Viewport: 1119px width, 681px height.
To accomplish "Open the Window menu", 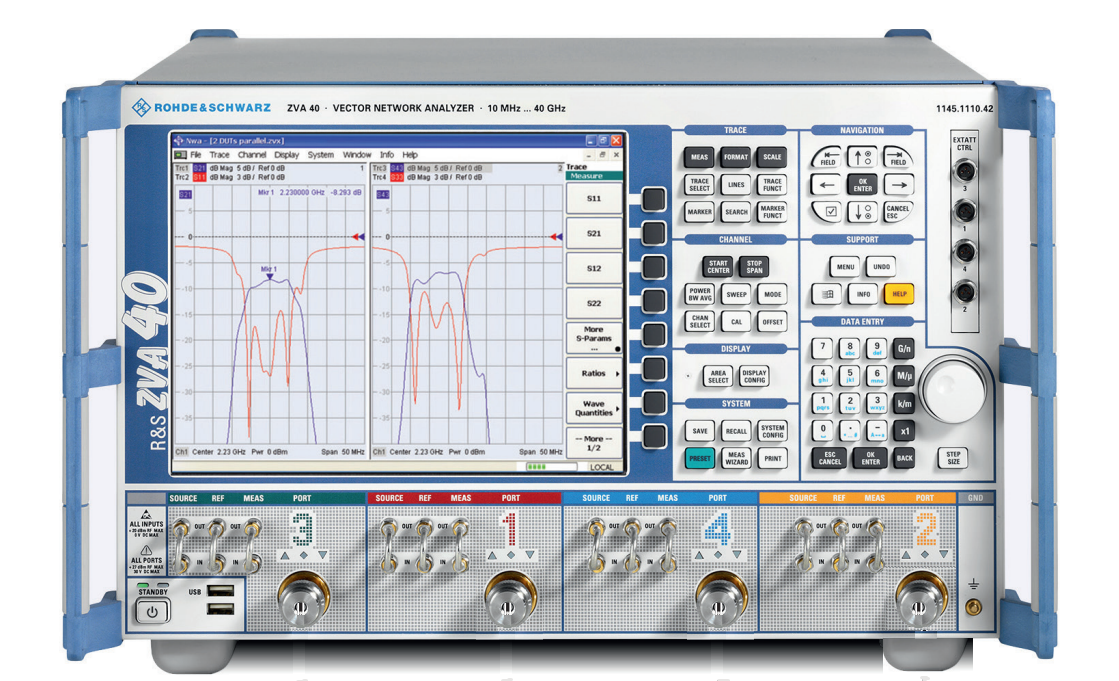I will click(357, 155).
